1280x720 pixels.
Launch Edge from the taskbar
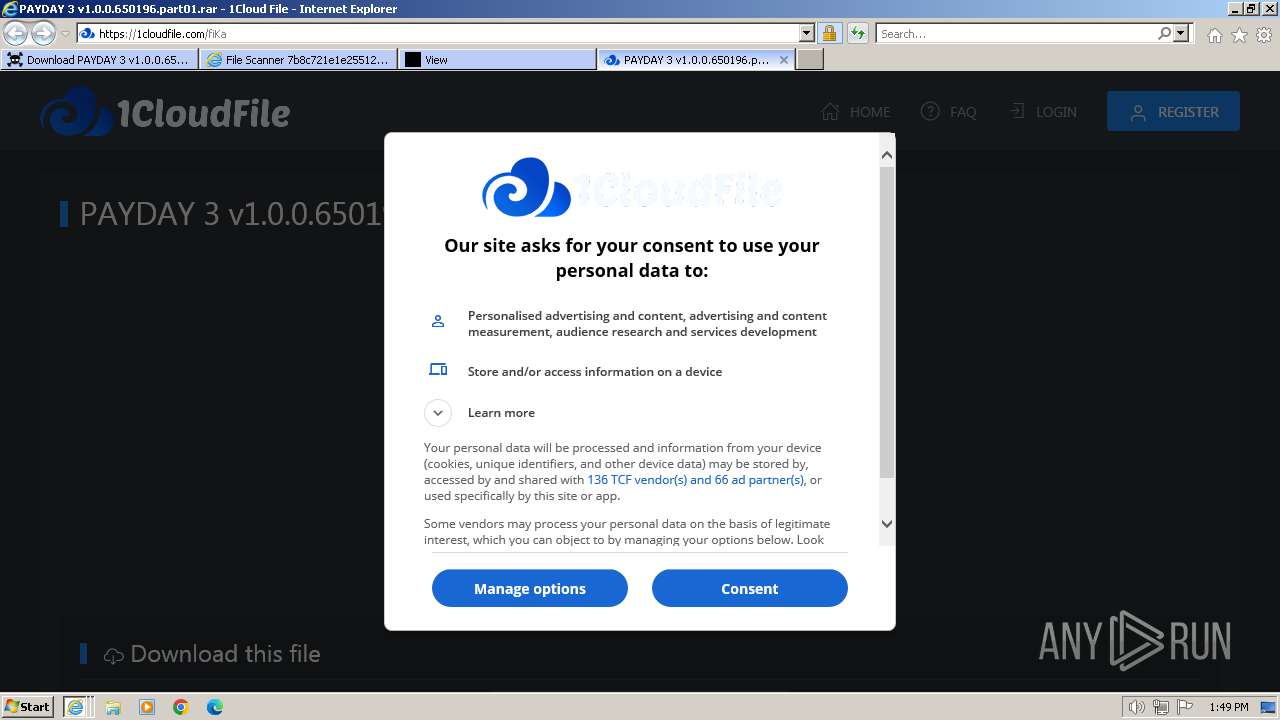(x=215, y=707)
